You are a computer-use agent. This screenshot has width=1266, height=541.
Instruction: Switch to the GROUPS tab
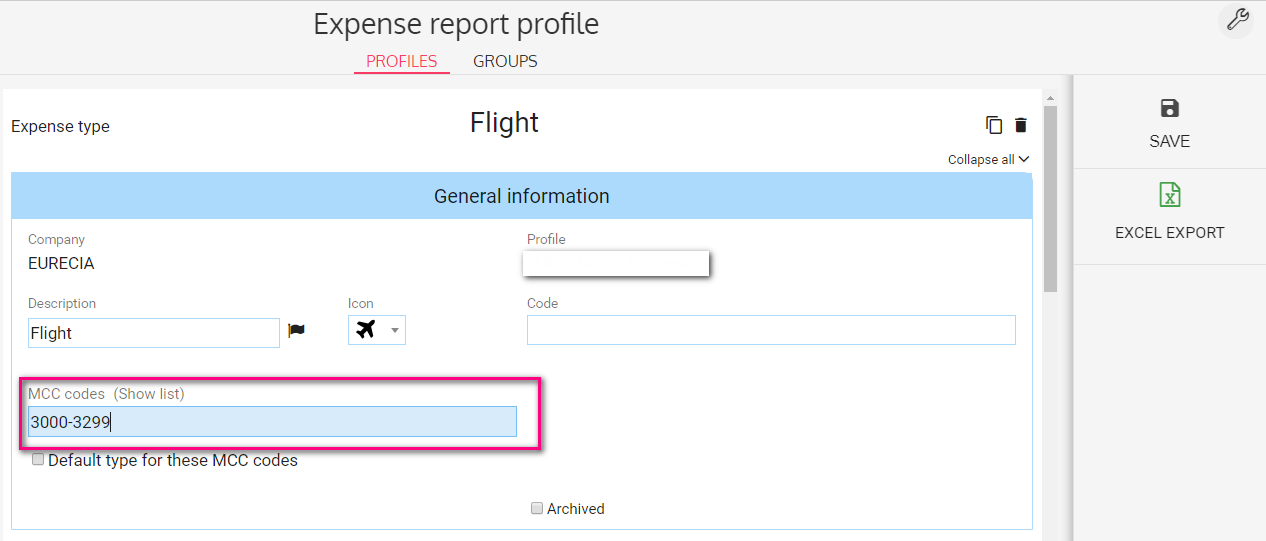pyautogui.click(x=505, y=61)
